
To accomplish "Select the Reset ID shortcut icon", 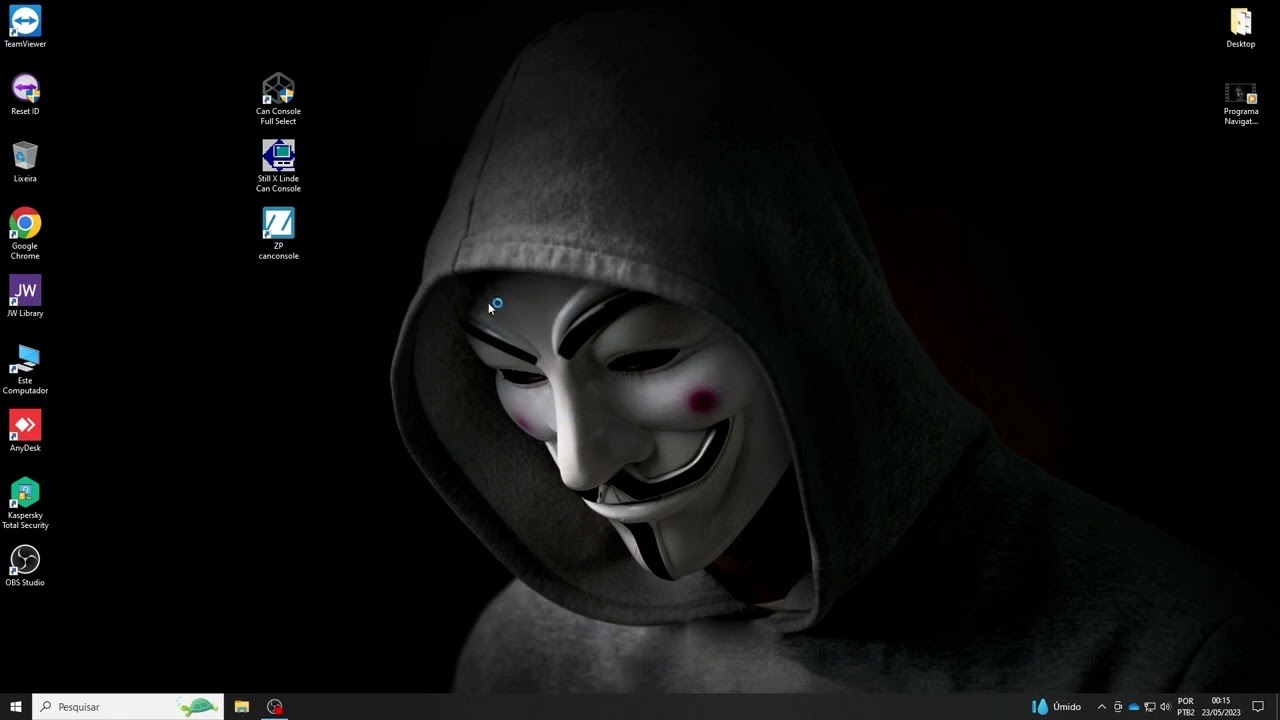I will [x=25, y=95].
